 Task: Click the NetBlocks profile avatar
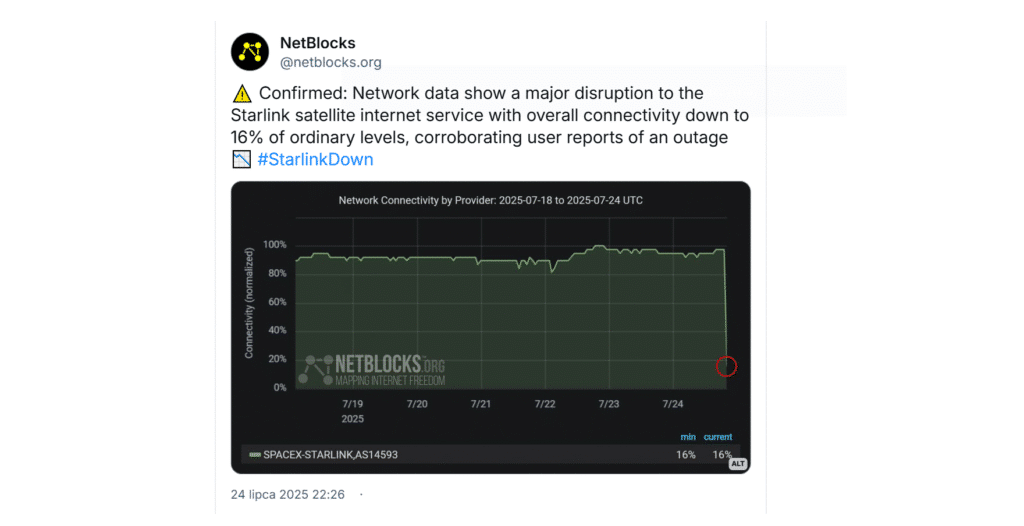tap(250, 52)
